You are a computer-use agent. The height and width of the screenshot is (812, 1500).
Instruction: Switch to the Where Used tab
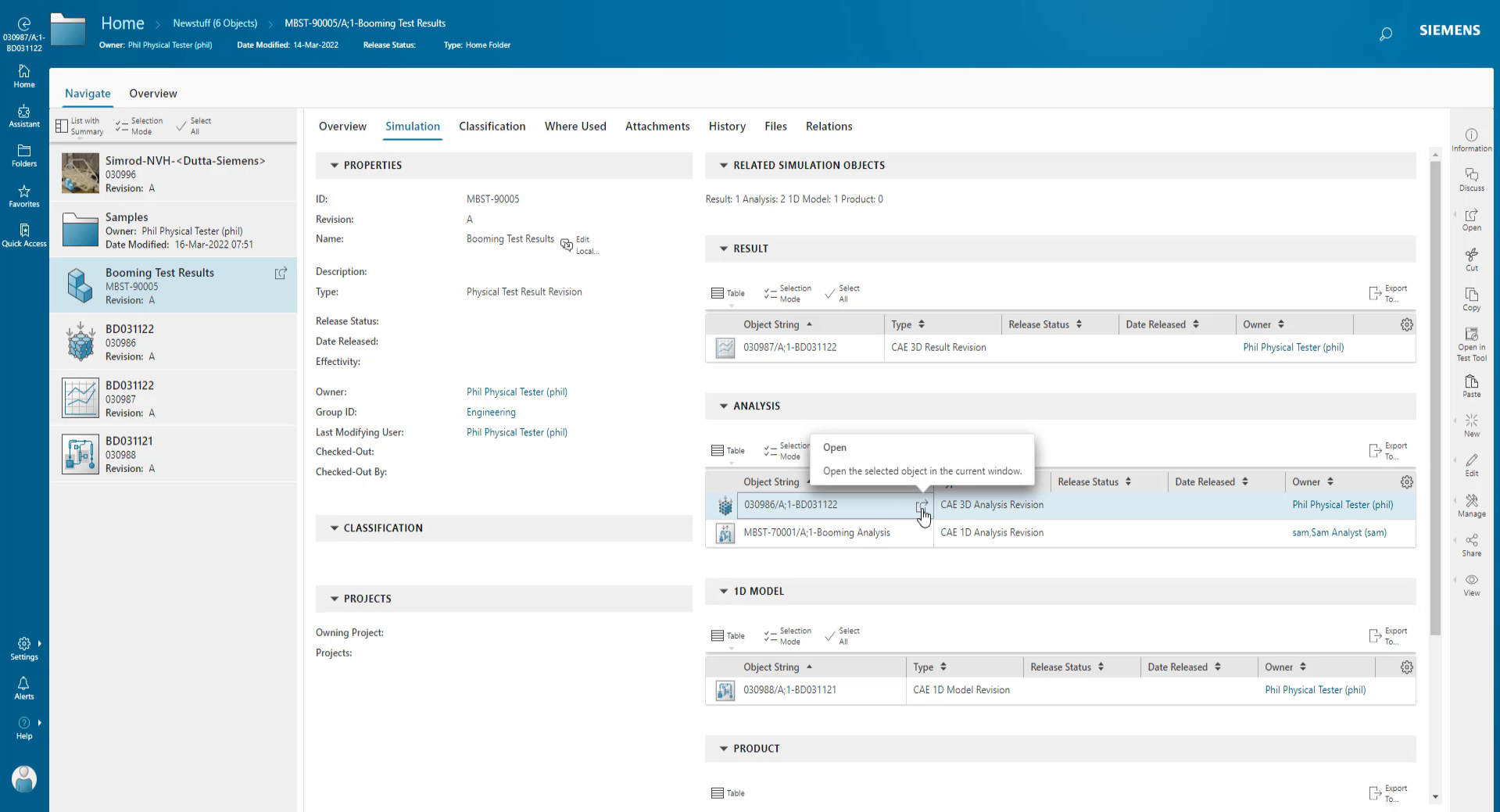click(x=575, y=127)
